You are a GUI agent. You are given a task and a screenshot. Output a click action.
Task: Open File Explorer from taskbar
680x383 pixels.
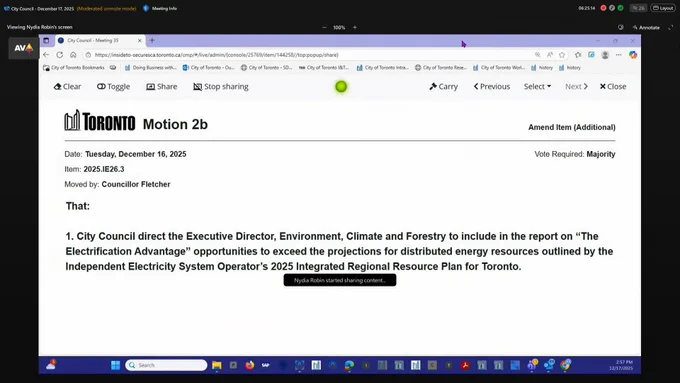(217, 365)
